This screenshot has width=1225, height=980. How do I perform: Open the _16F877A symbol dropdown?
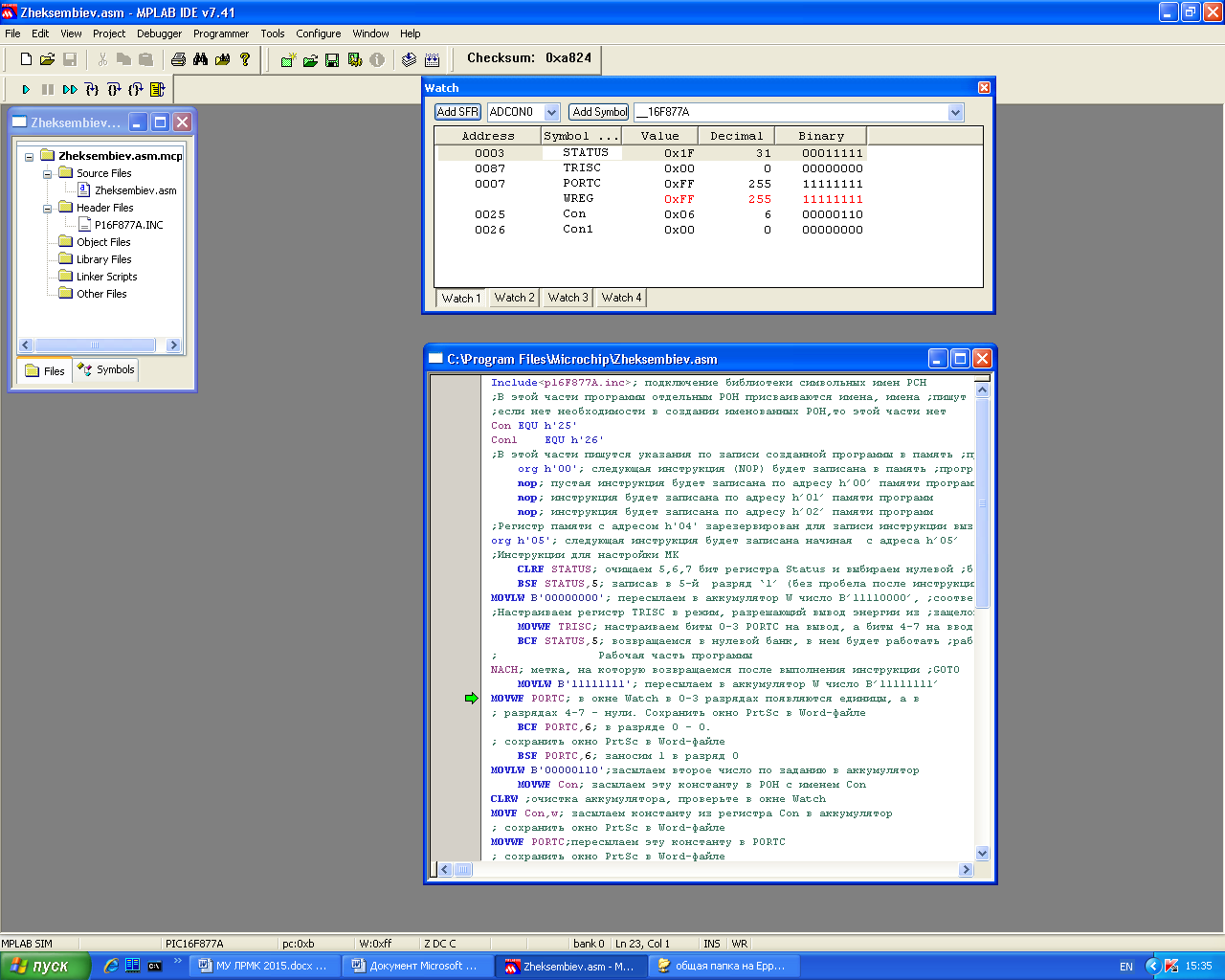[955, 113]
